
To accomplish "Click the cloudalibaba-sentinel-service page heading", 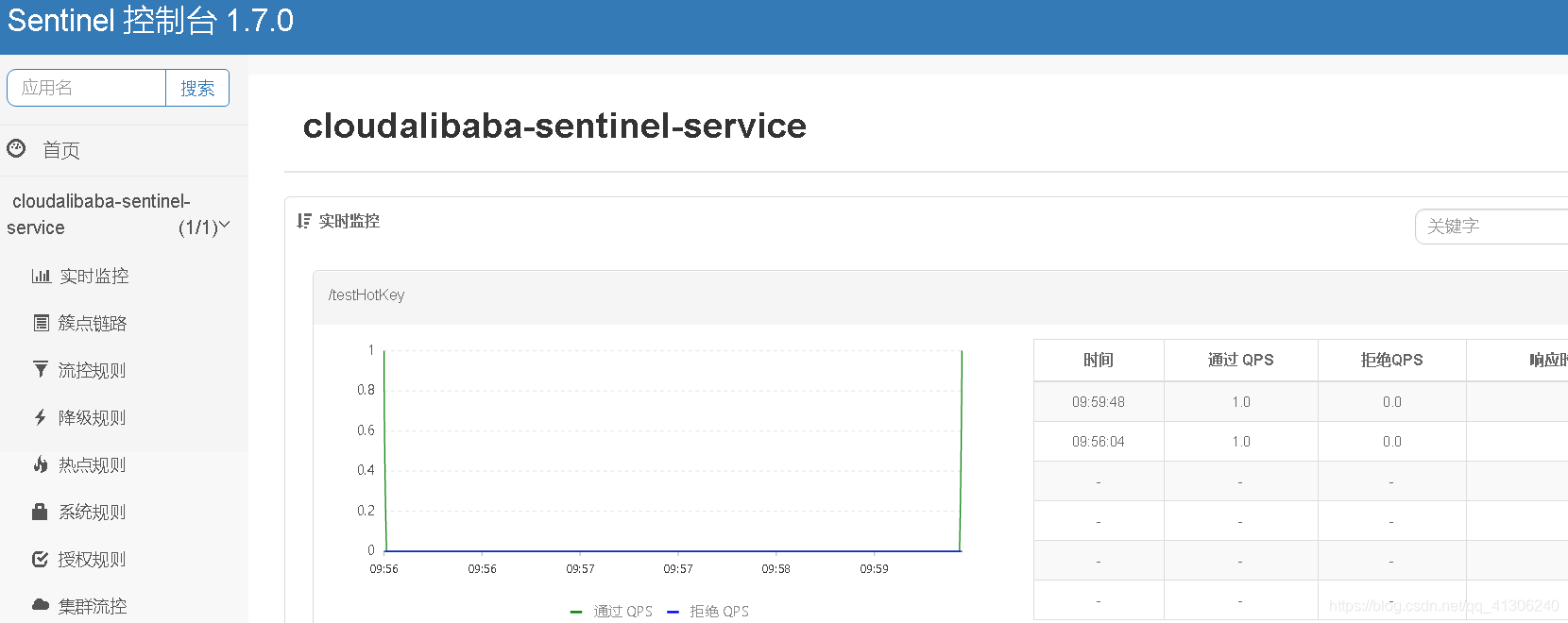I will click(554, 126).
